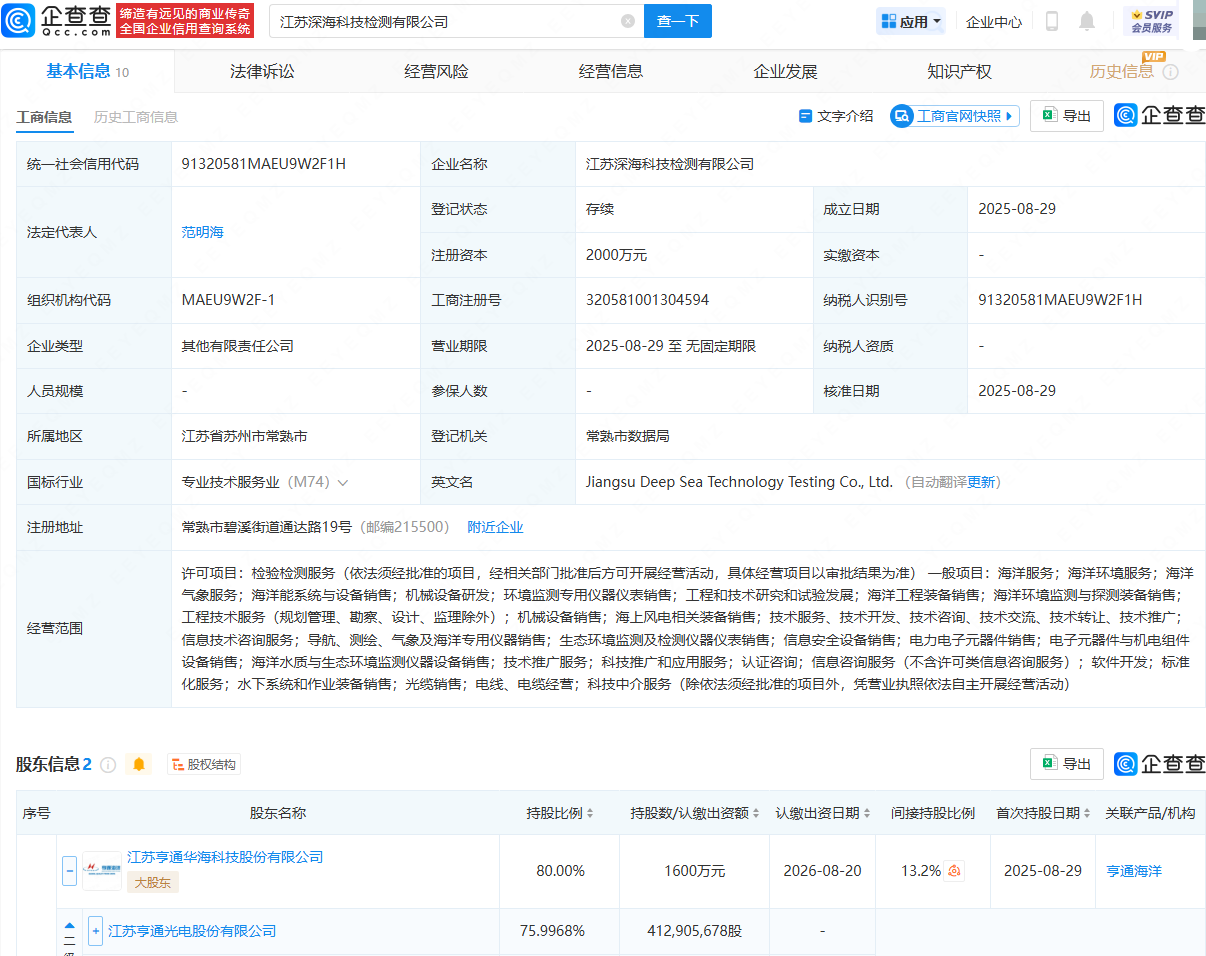Open the 经营信息 tab

coord(611,71)
